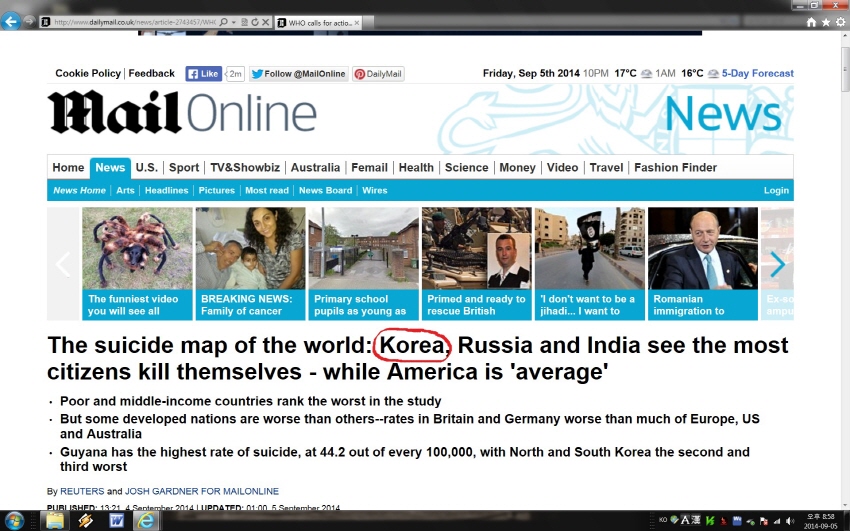Click the address bar URL field
Screen dimensions: 850x531
[x=134, y=22]
